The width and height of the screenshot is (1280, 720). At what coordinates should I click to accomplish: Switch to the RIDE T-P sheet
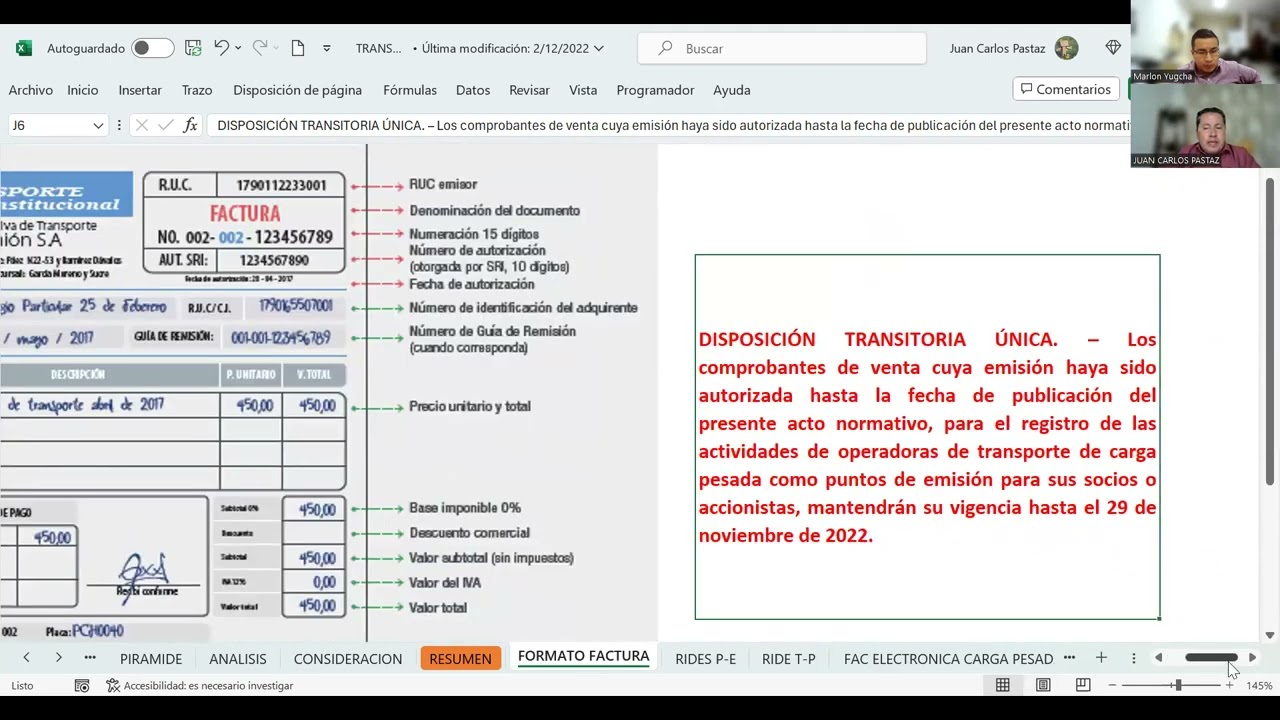tap(789, 659)
